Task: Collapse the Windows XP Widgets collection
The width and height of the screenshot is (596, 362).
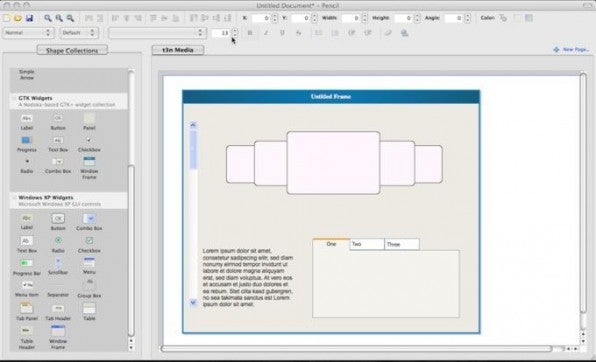Action: tap(14, 198)
